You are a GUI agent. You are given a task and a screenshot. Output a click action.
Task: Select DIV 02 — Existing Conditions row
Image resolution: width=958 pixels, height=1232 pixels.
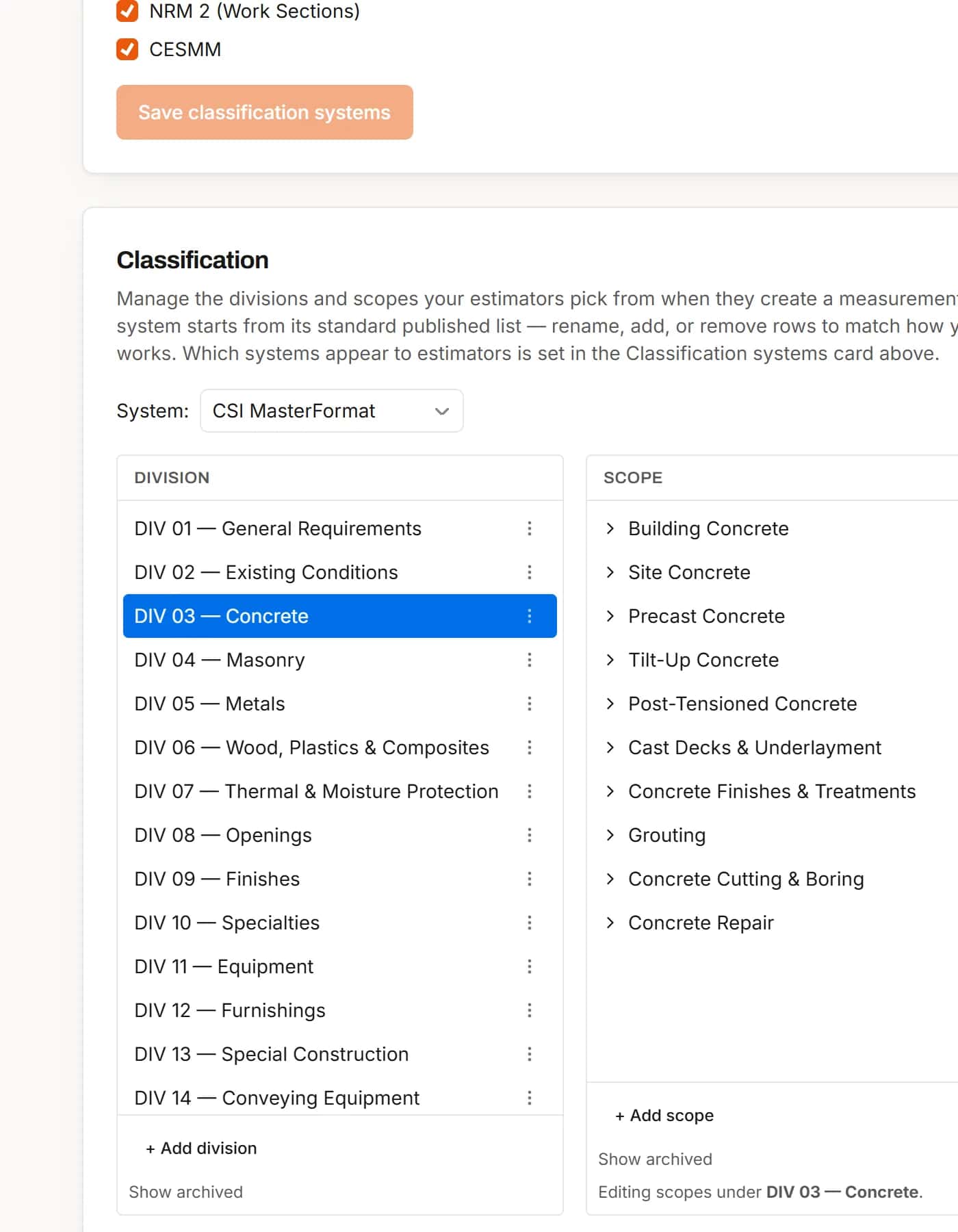[339, 572]
